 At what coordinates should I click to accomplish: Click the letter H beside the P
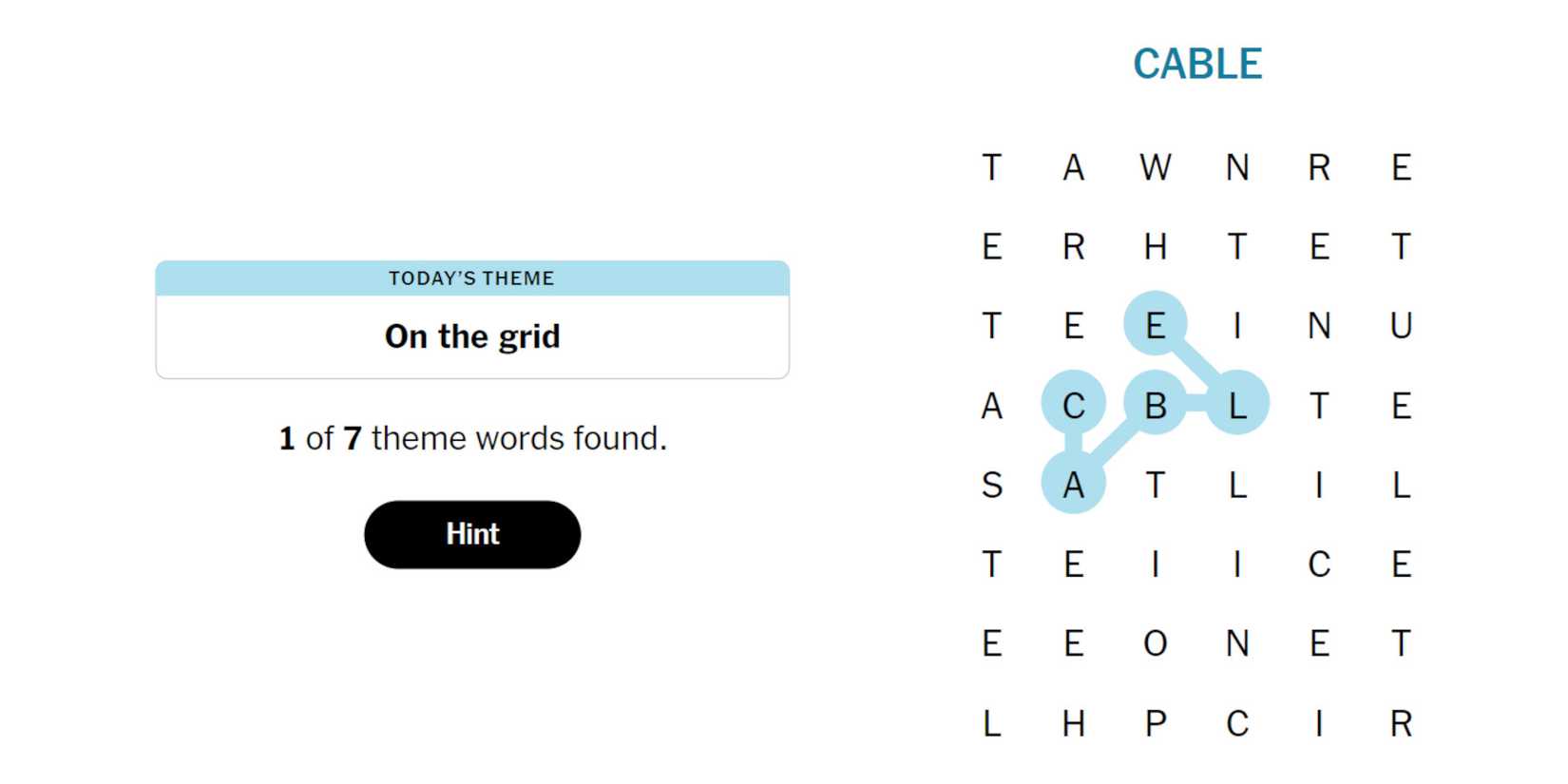pyautogui.click(x=1074, y=724)
